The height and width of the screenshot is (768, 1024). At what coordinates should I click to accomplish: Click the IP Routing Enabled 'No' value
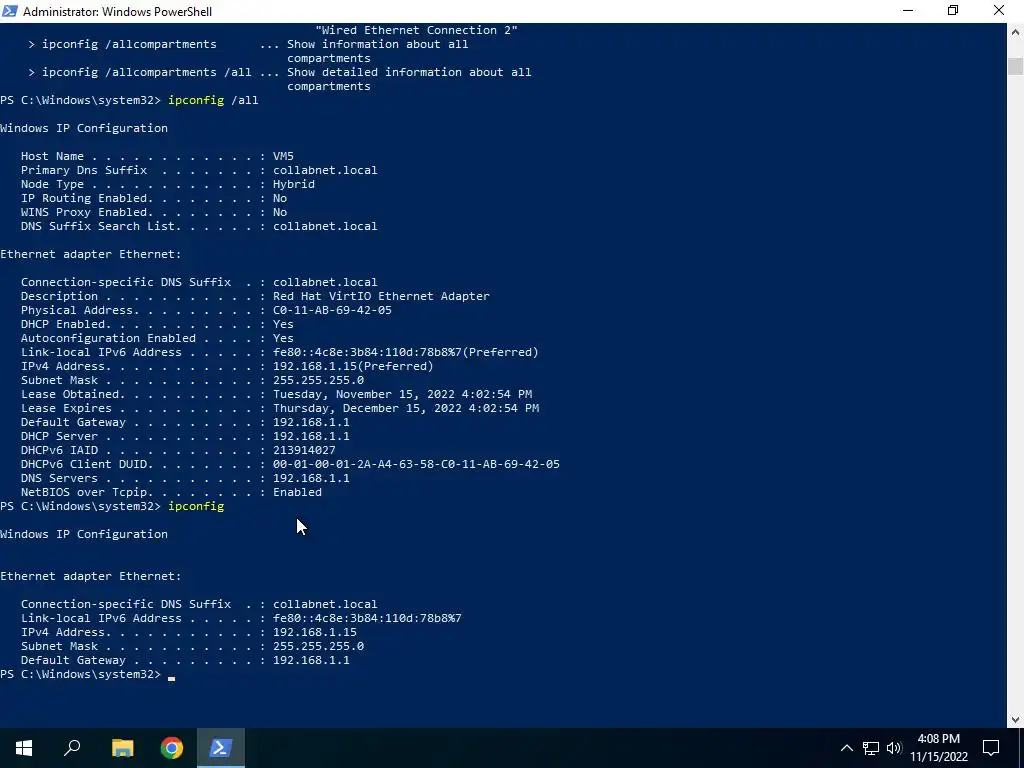(280, 198)
